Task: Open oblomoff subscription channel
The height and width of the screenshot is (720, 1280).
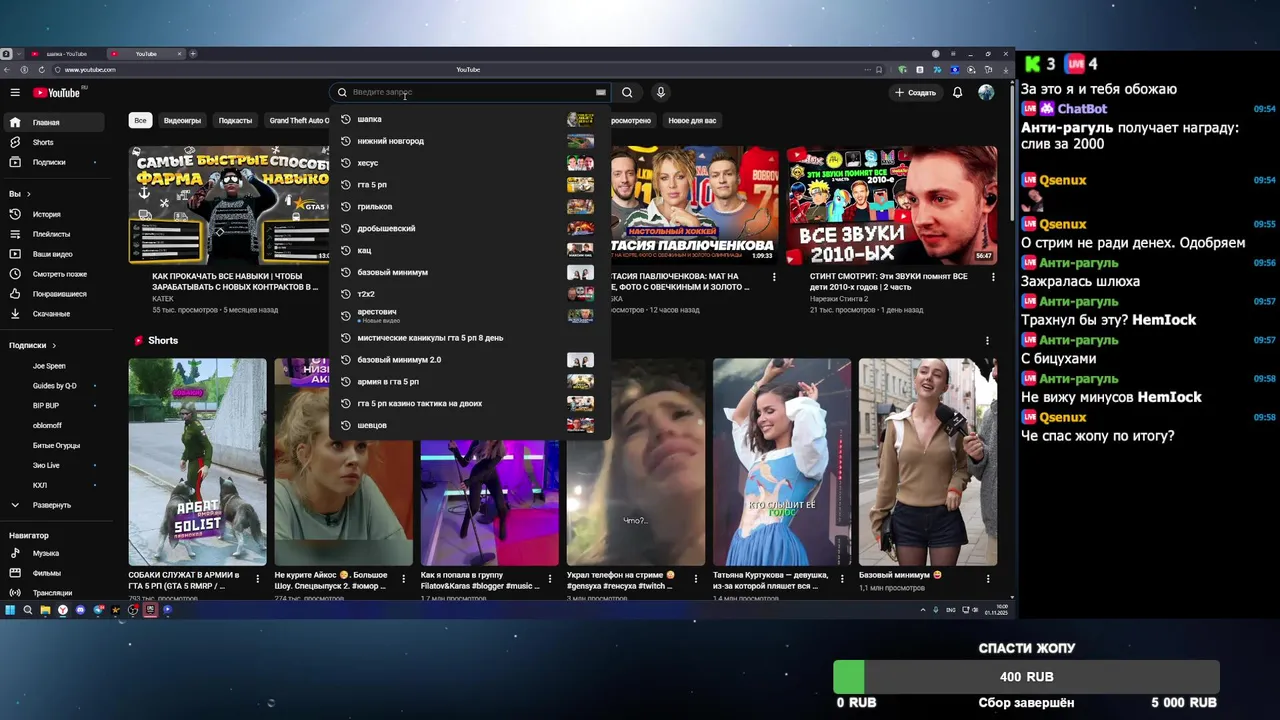Action: [55, 426]
